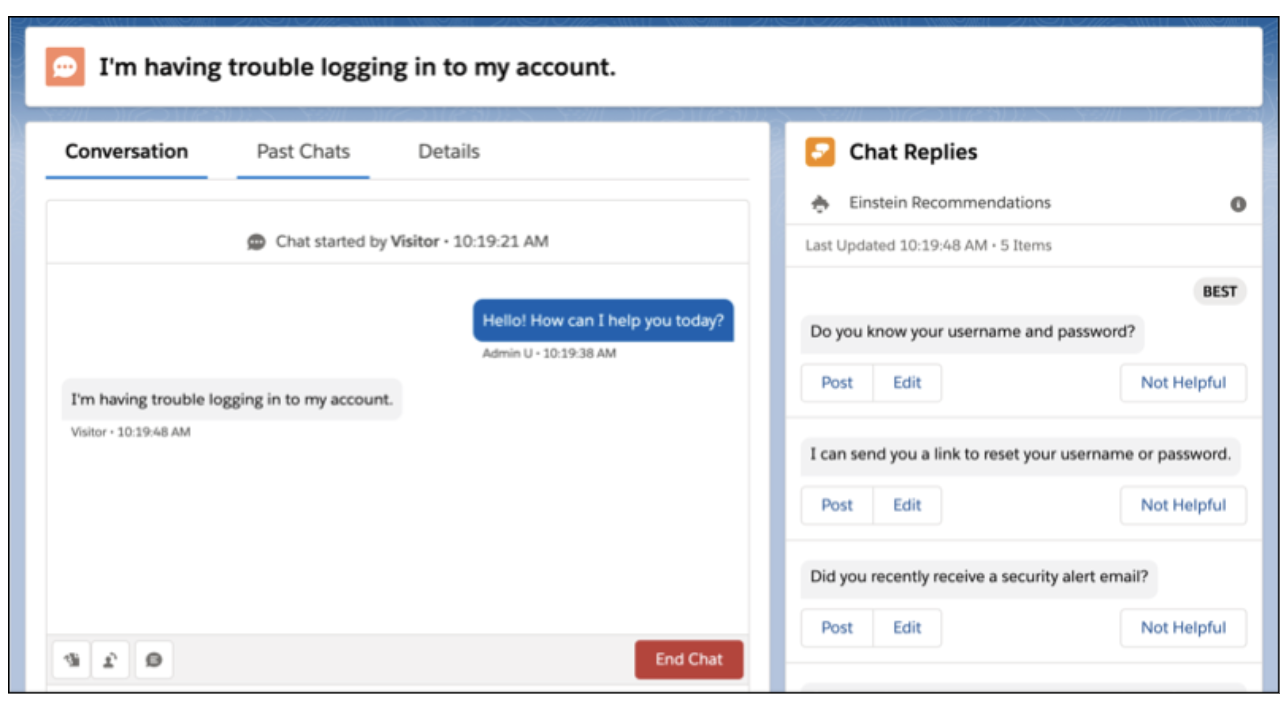
Task: Click the orange chat icon in the header
Action: click(65, 67)
